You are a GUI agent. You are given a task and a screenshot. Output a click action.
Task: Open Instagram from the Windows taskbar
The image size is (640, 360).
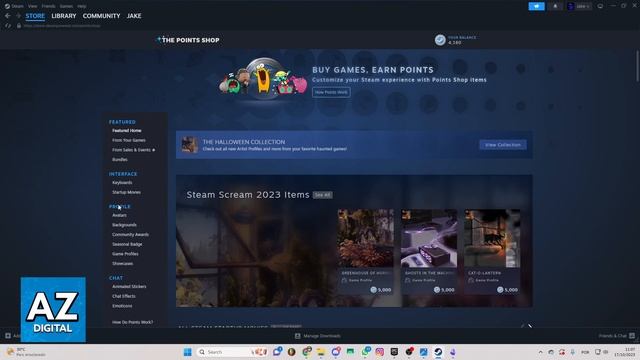tap(380, 352)
